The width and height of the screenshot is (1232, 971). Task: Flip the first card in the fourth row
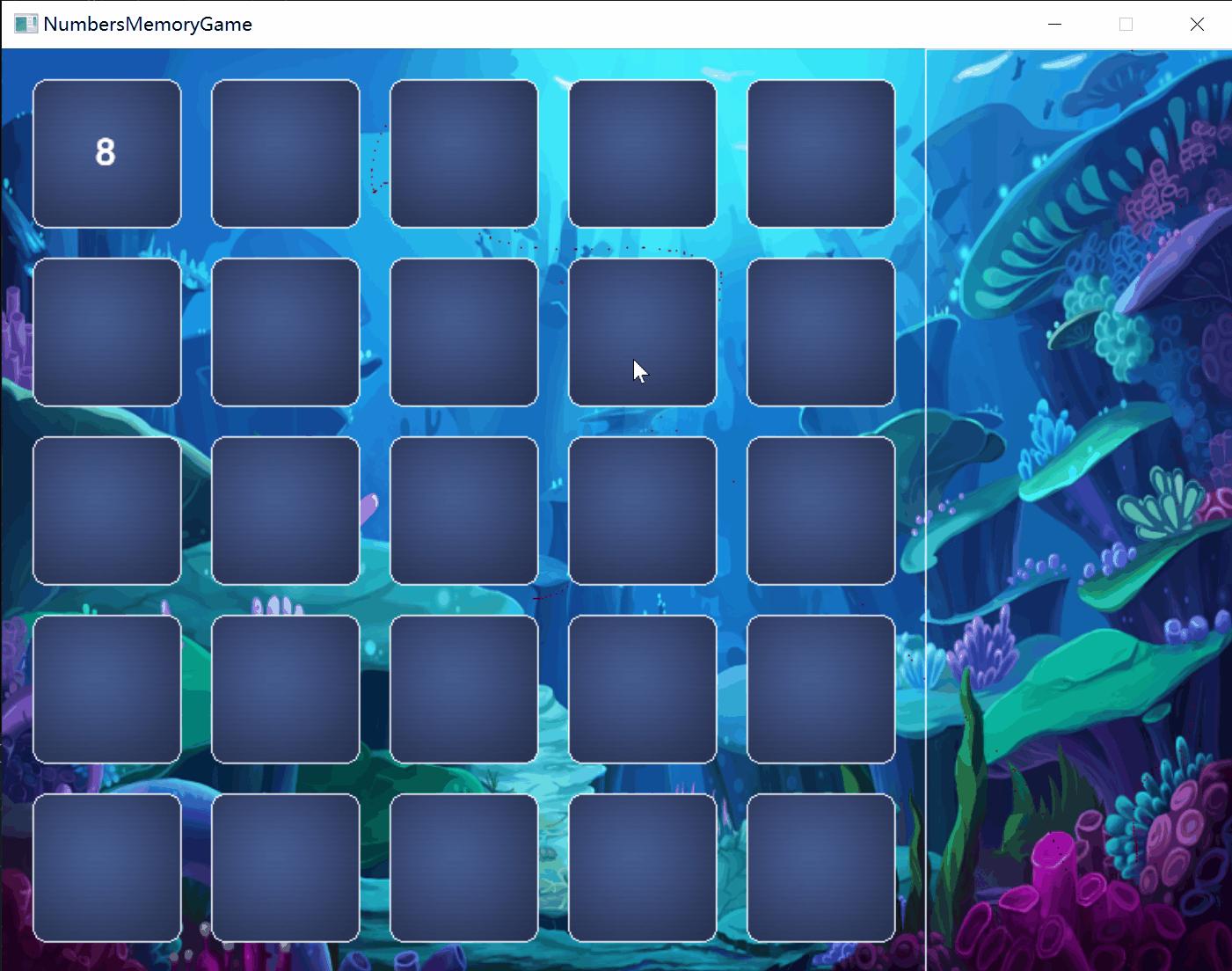coord(106,690)
